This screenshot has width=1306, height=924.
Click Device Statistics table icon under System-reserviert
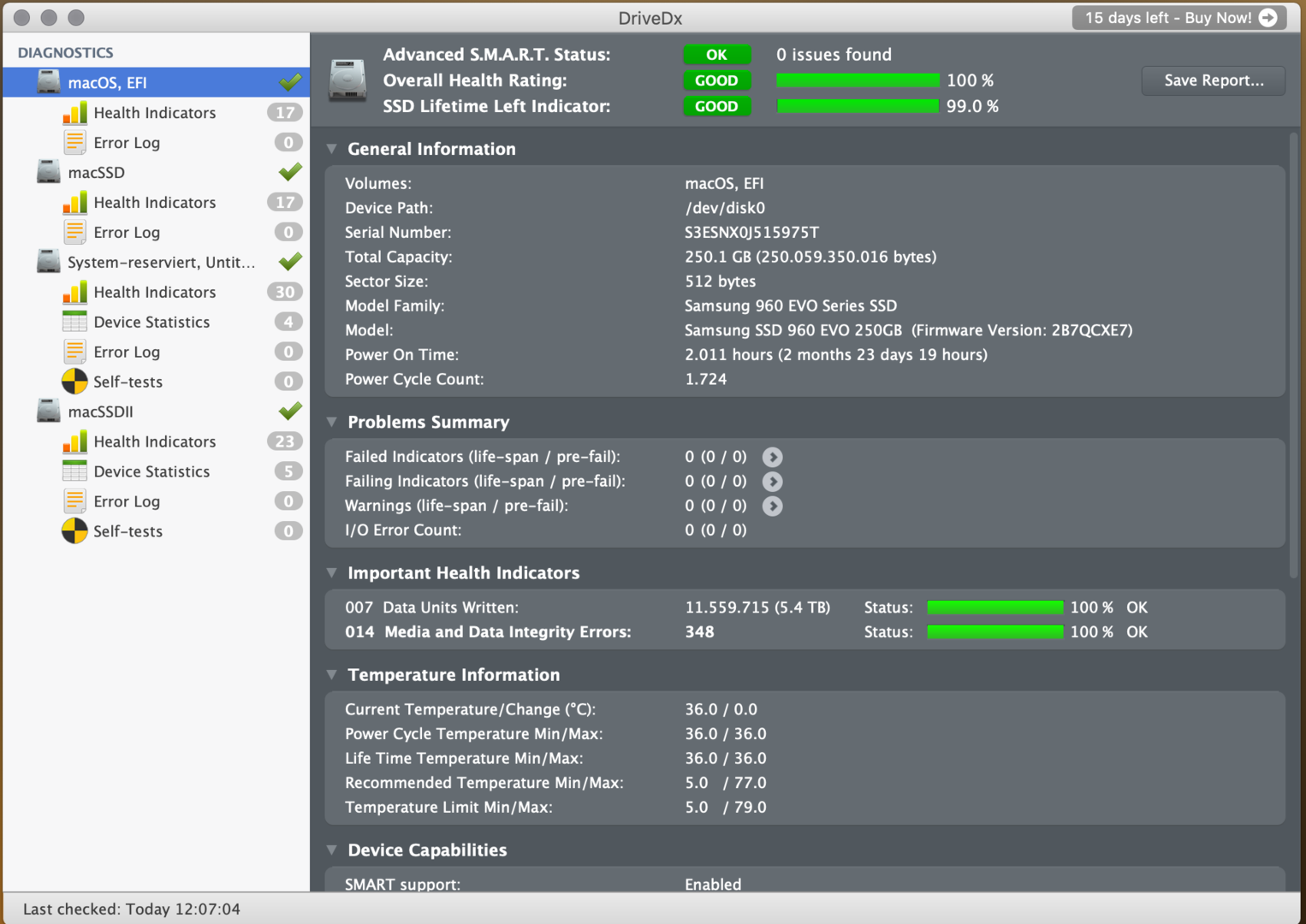[74, 322]
